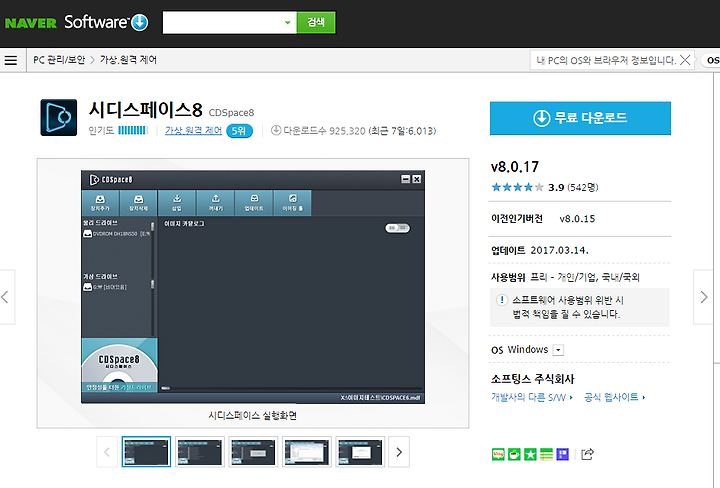The image size is (720, 488).
Task: Click the NAVER logo
Action: point(30,23)
